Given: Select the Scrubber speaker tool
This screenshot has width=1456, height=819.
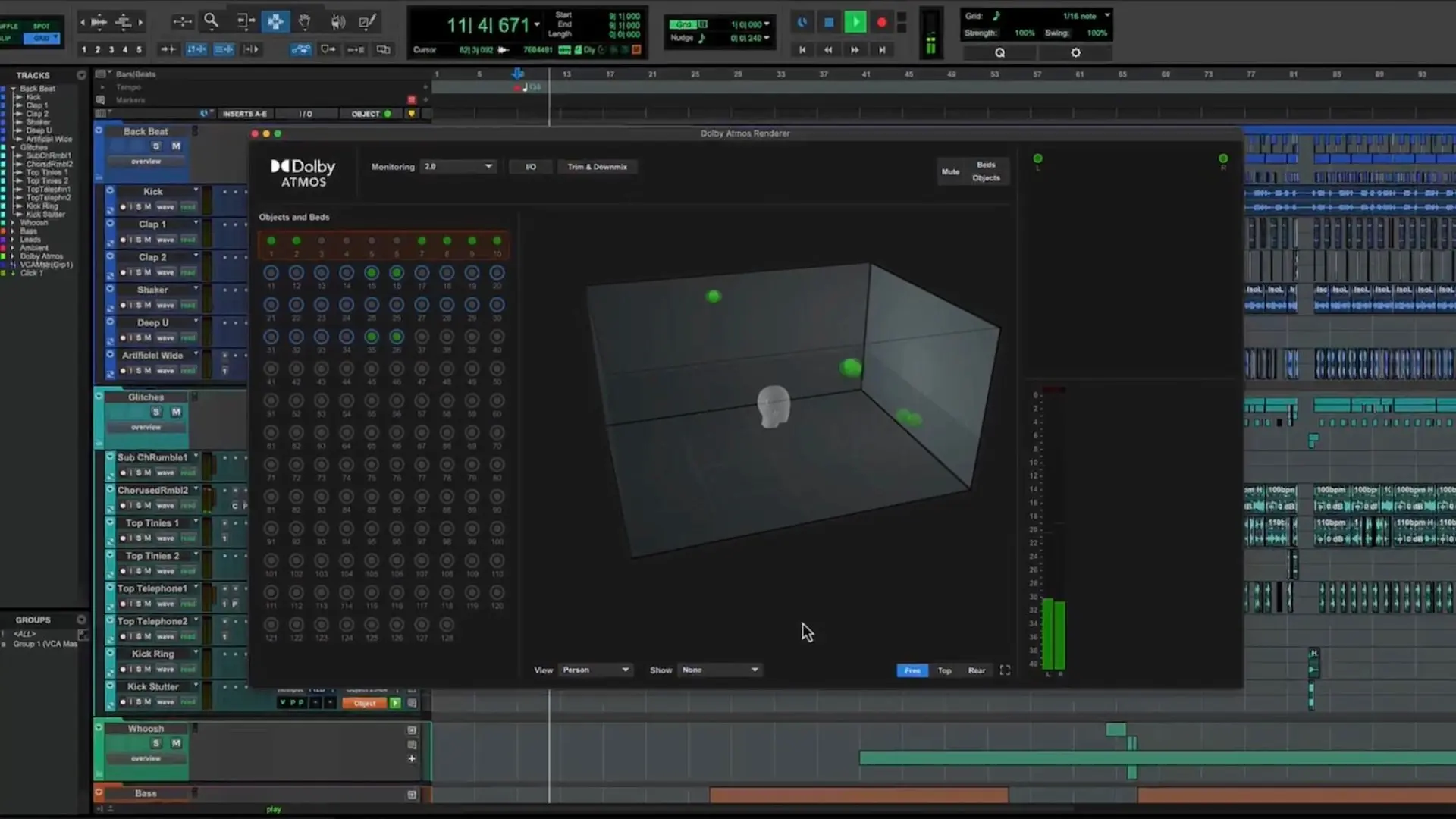Looking at the screenshot, I should pos(337,21).
